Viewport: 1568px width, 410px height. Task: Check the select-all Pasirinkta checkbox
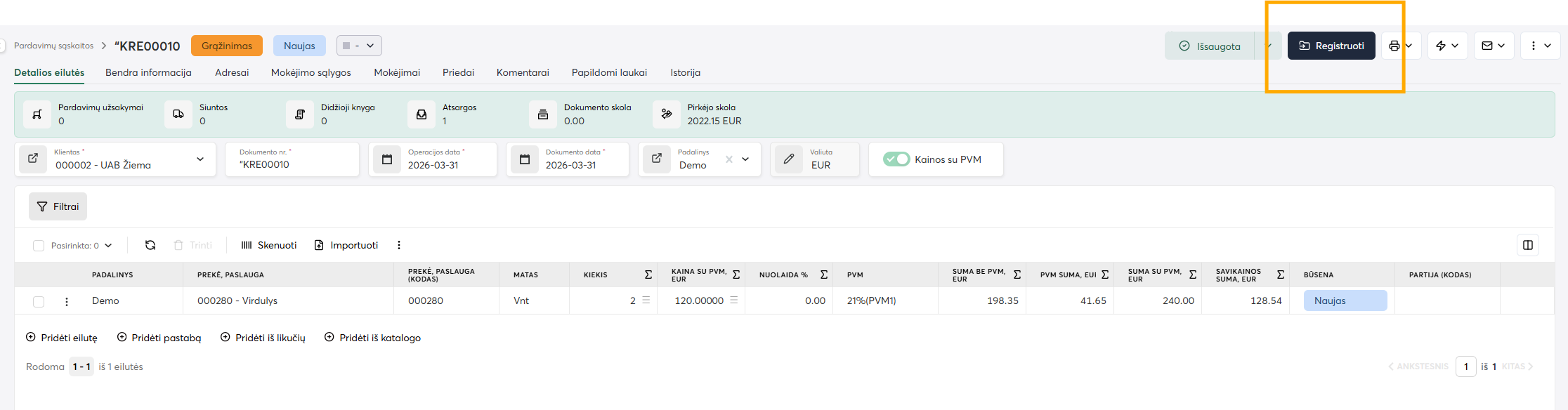coord(39,246)
